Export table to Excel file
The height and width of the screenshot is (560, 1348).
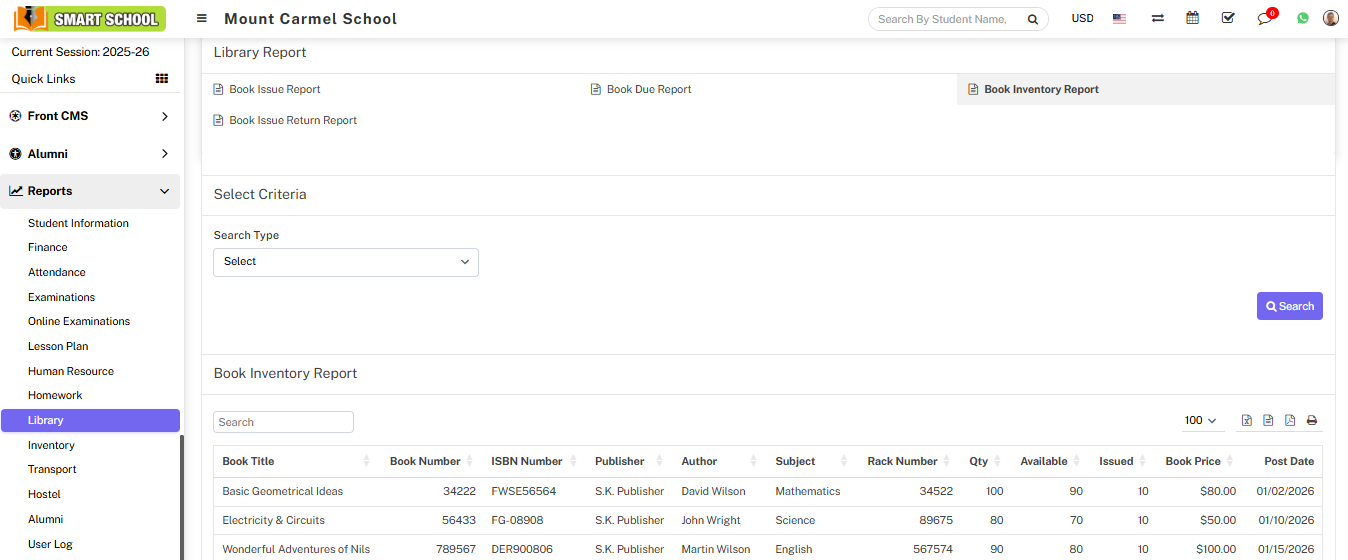[1247, 421]
